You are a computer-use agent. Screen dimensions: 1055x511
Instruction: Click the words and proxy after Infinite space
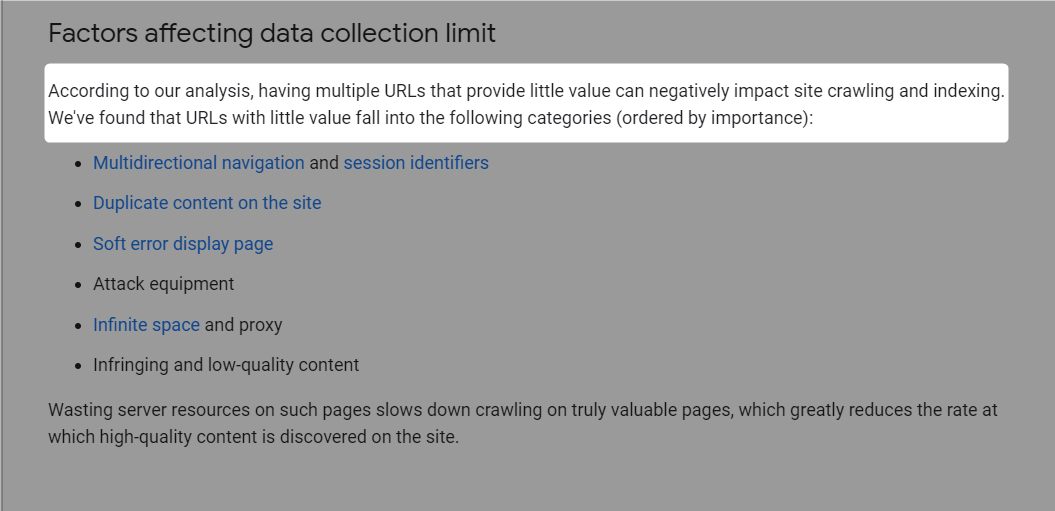point(244,325)
